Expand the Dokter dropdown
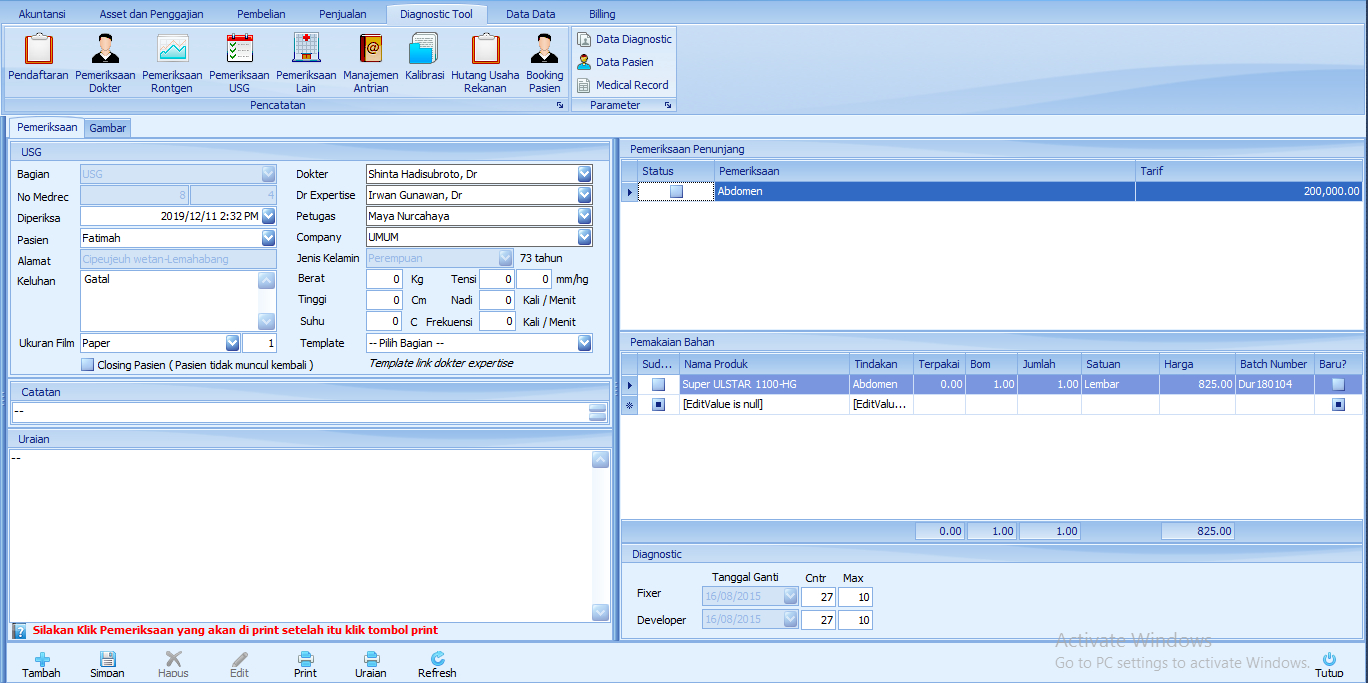The height and width of the screenshot is (683, 1368). [x=584, y=174]
